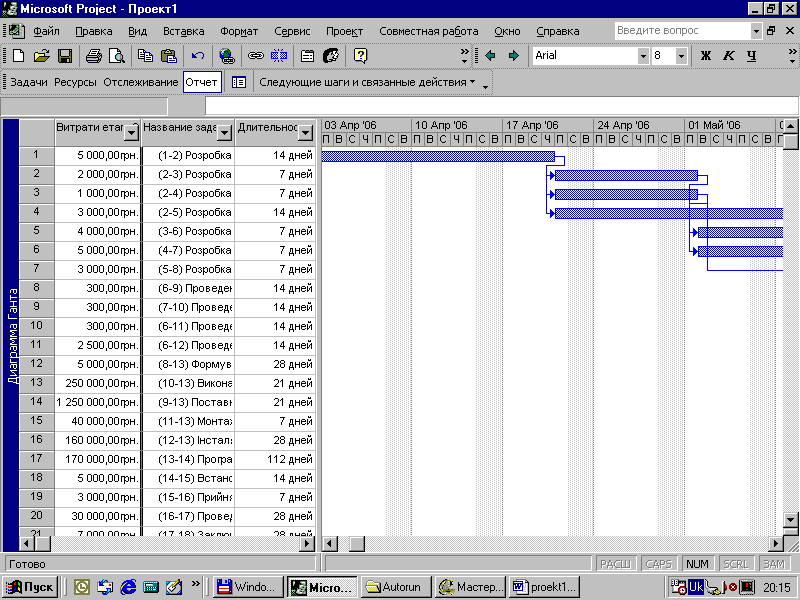The image size is (800, 600).
Task: Open font size 8 dropdown
Action: pos(681,56)
